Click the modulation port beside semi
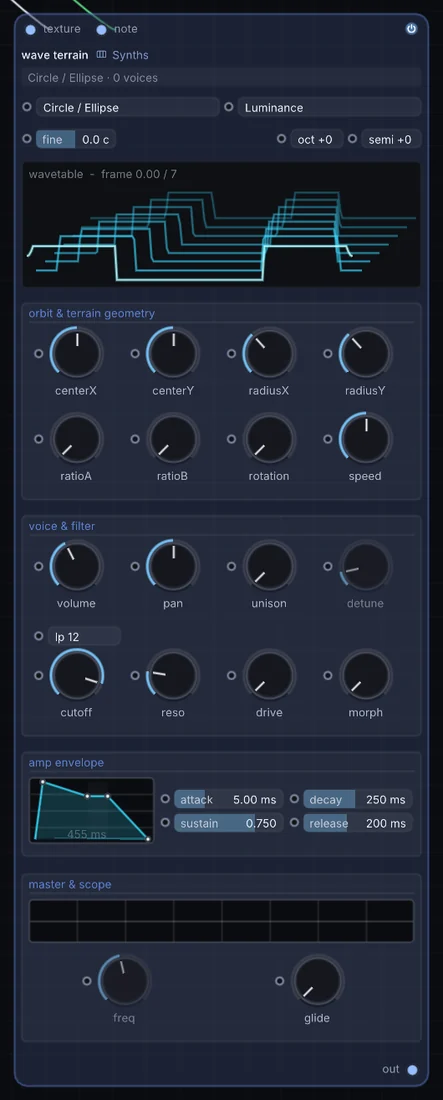Image resolution: width=443 pixels, height=1100 pixels. point(352,139)
